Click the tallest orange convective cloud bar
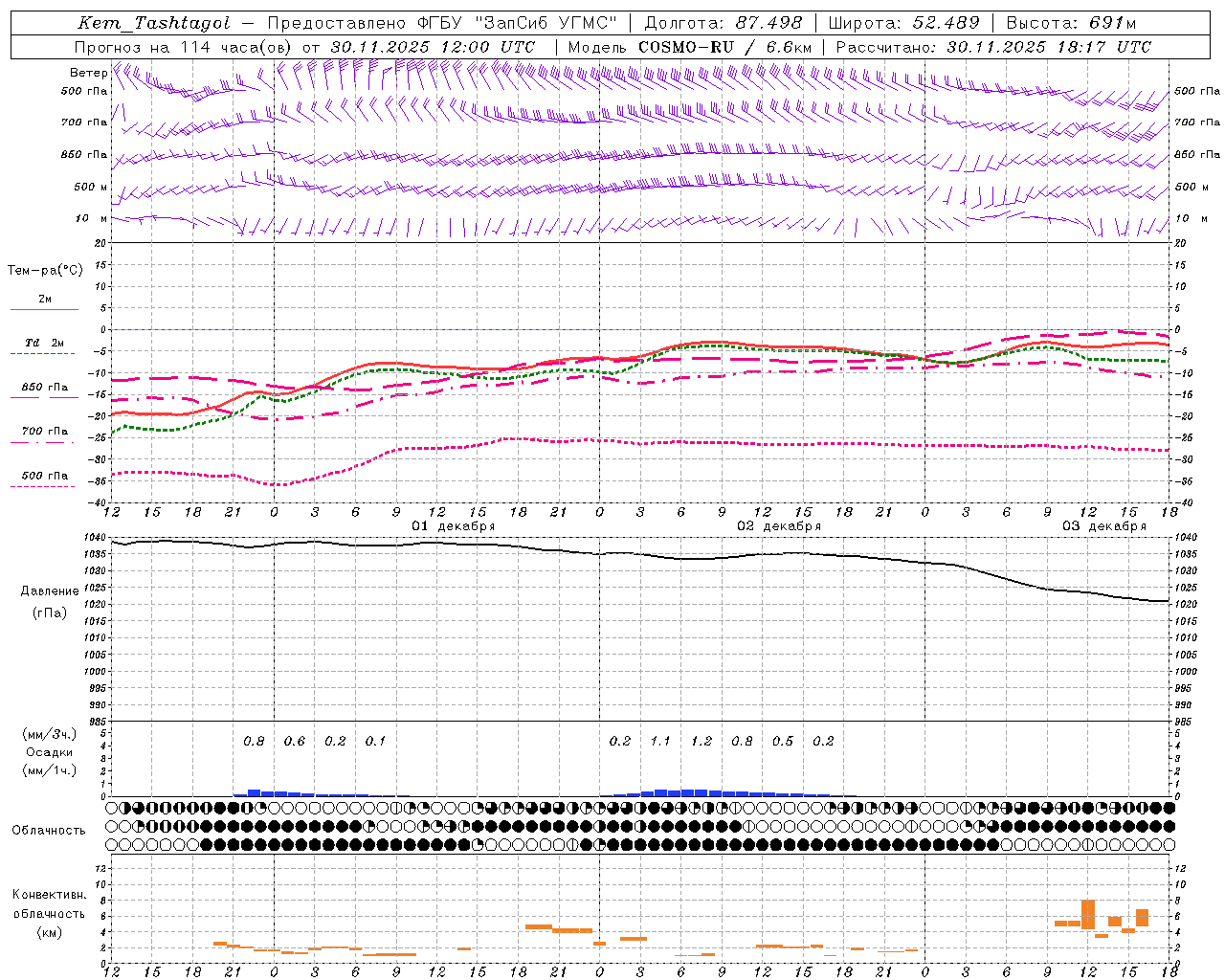 coord(1088,915)
